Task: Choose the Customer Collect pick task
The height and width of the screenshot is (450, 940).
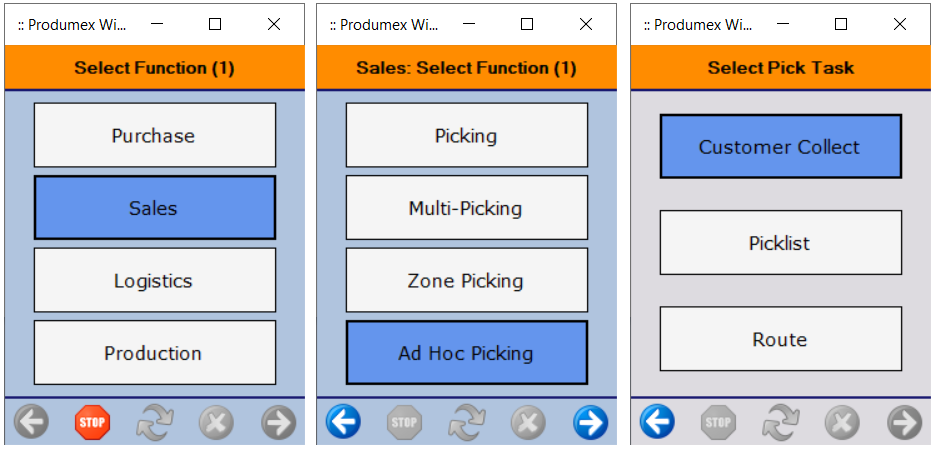Action: click(x=780, y=147)
